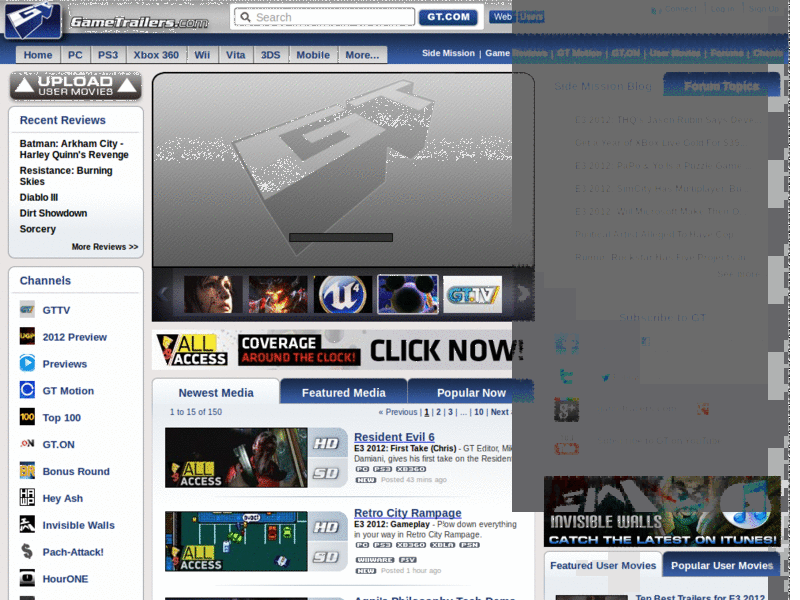
Task: Open the Vita navigation tab
Action: 235,55
